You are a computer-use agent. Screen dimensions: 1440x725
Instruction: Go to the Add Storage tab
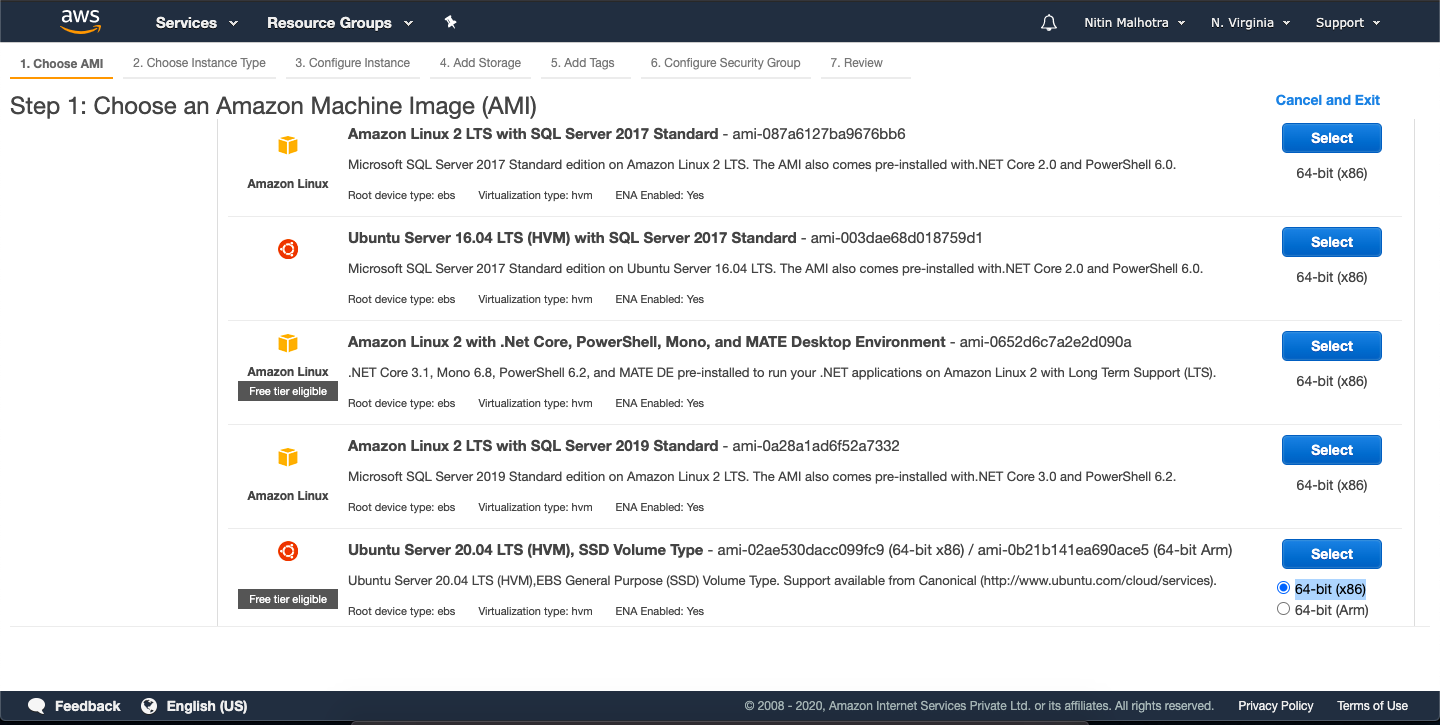(480, 63)
